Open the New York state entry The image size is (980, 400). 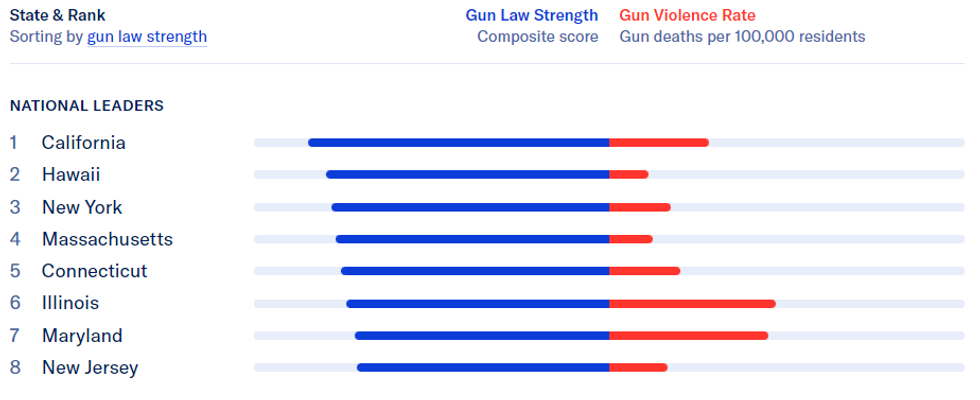tap(82, 207)
